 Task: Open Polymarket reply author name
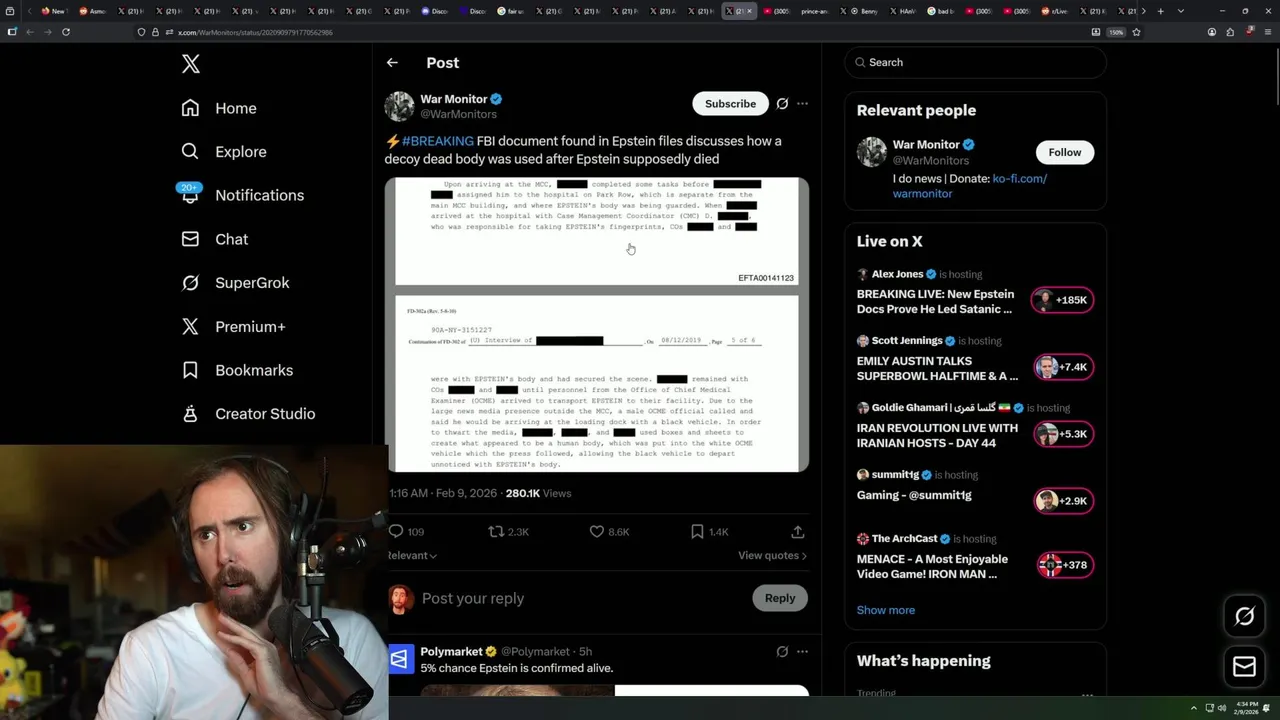(451, 651)
